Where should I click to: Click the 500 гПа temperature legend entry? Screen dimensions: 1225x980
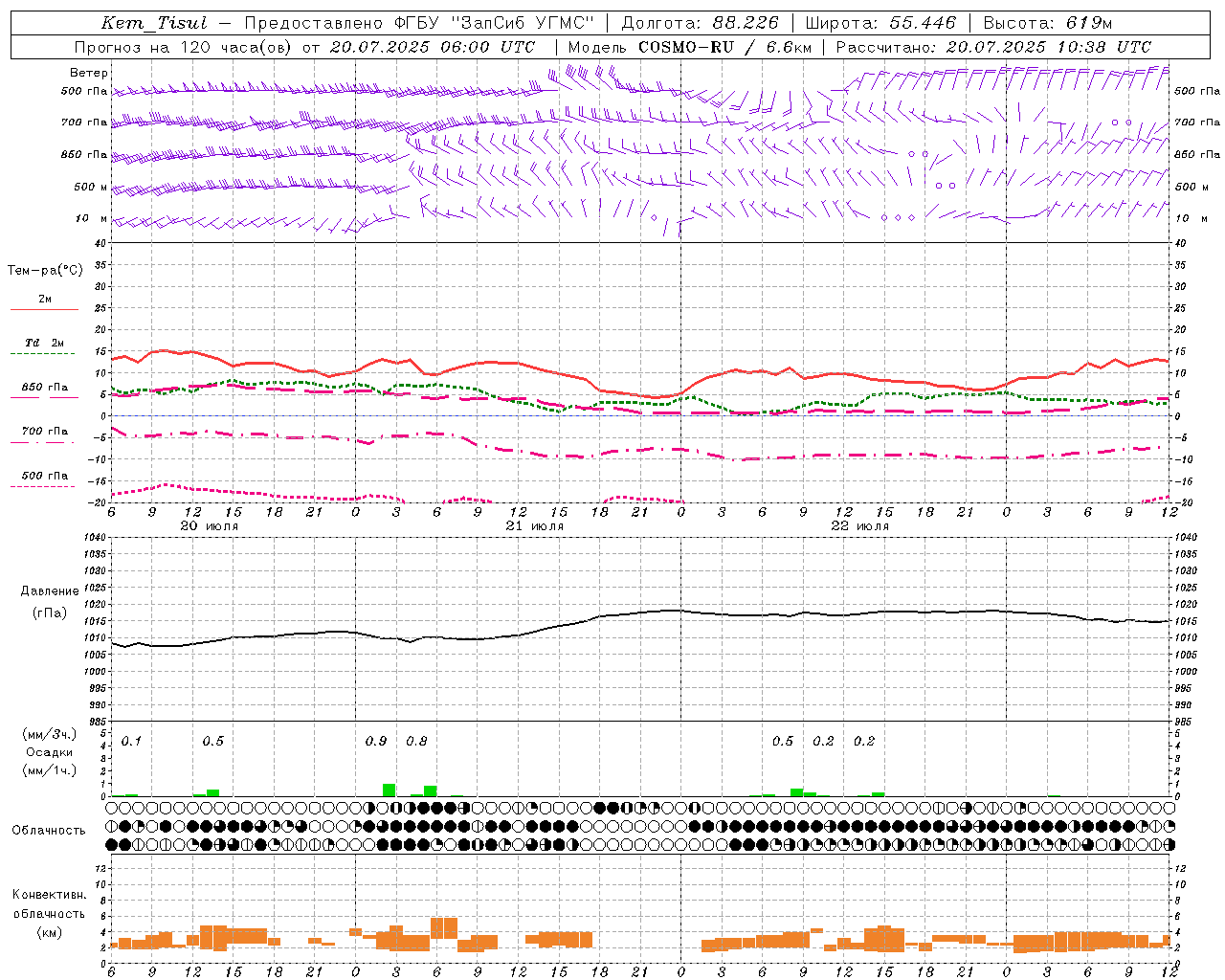pyautogui.click(x=45, y=476)
